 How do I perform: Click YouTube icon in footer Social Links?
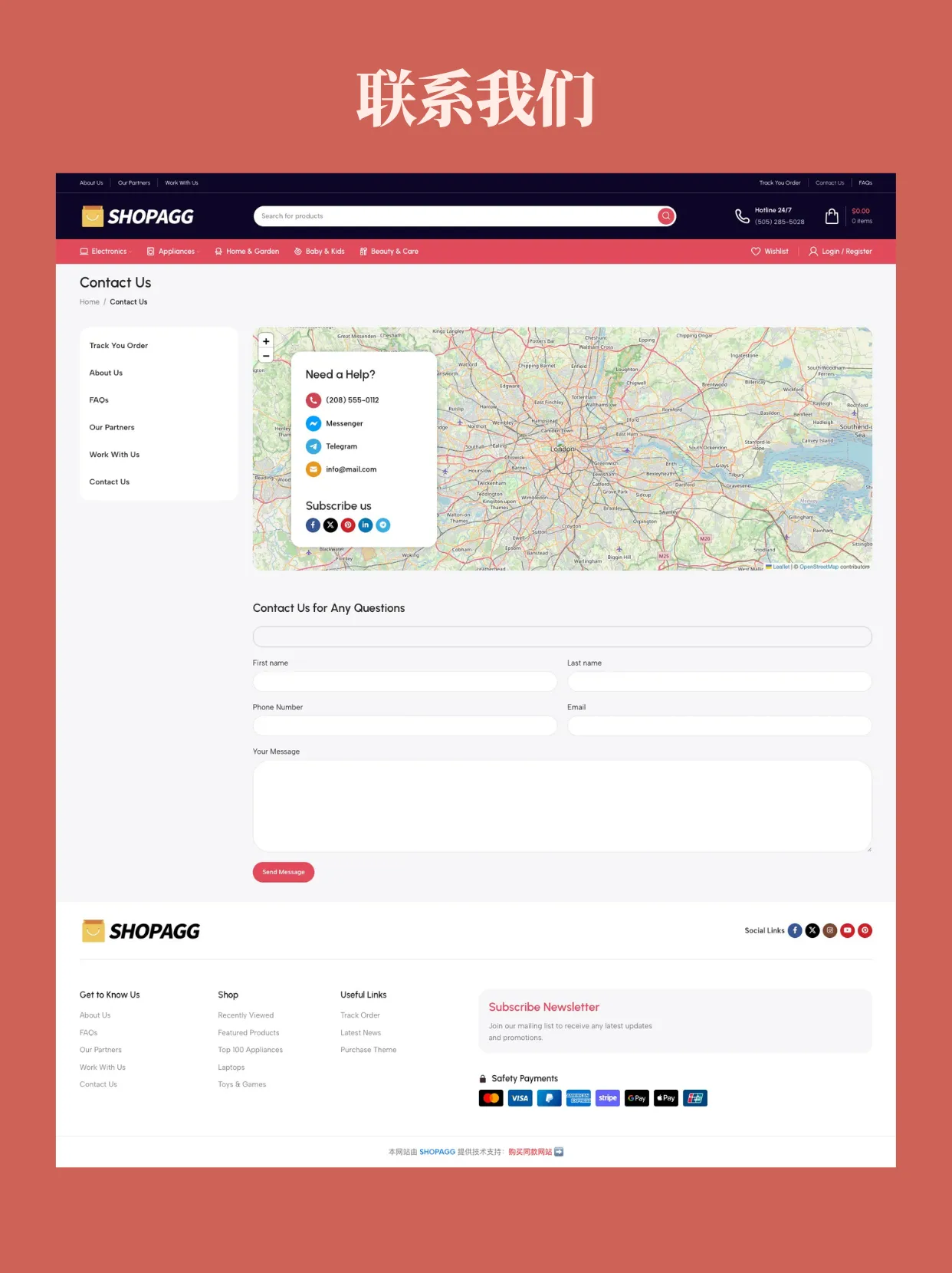click(847, 930)
